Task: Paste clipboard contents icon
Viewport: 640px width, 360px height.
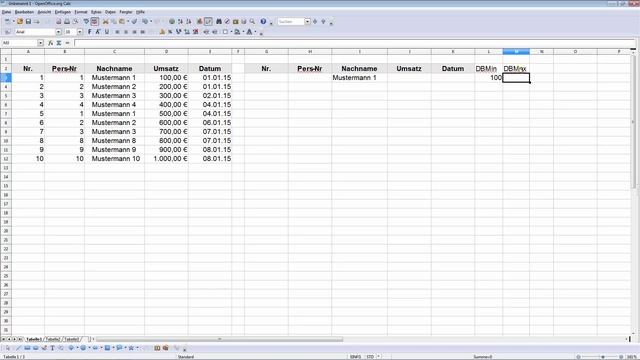Action: tap(122, 21)
